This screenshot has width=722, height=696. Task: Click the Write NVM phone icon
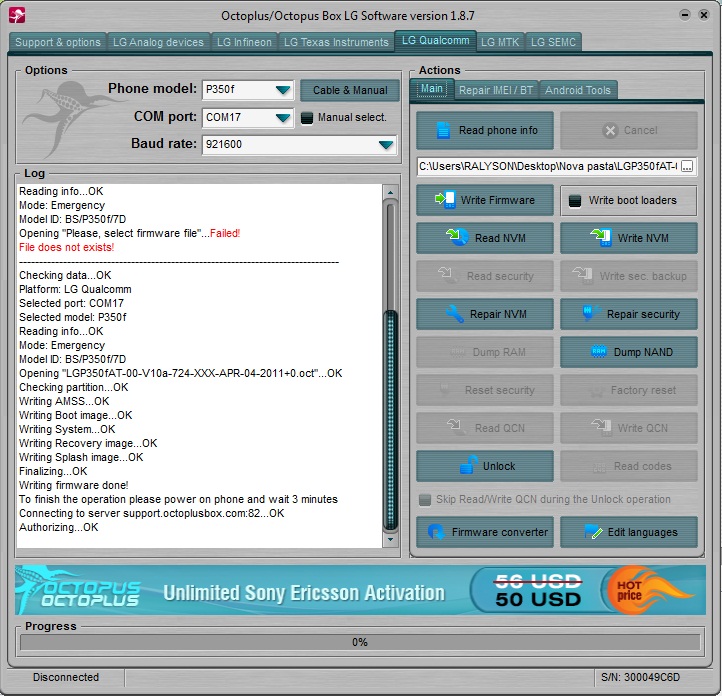[x=601, y=238]
